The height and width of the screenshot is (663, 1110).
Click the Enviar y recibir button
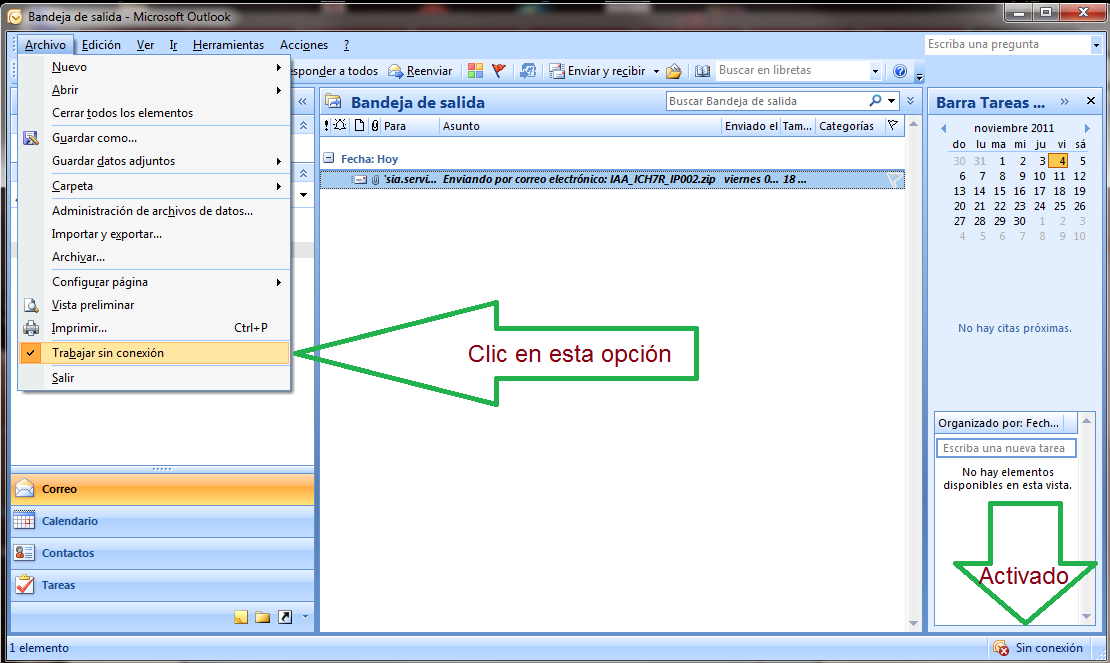pyautogui.click(x=598, y=71)
